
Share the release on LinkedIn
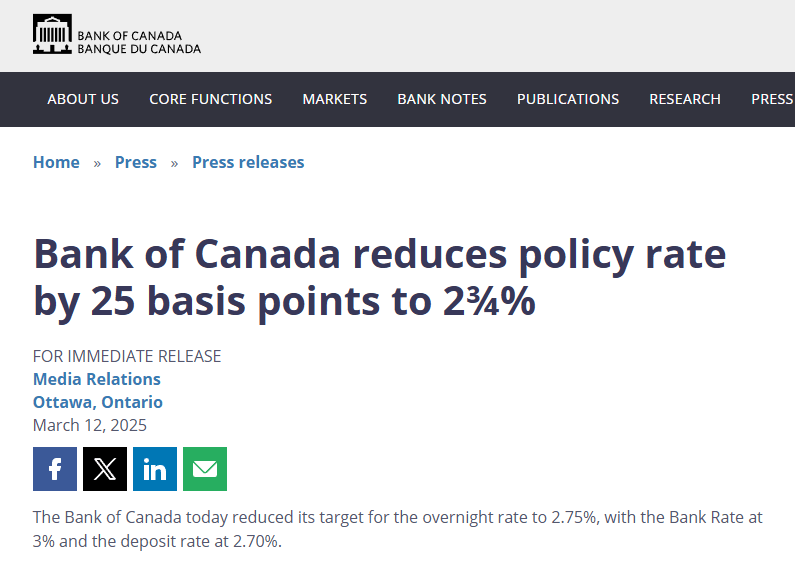pyautogui.click(x=155, y=469)
